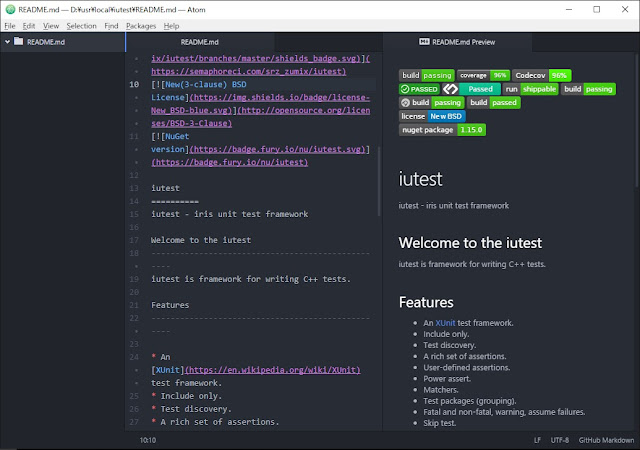Click the build passing badge with circular logo

pos(431,102)
